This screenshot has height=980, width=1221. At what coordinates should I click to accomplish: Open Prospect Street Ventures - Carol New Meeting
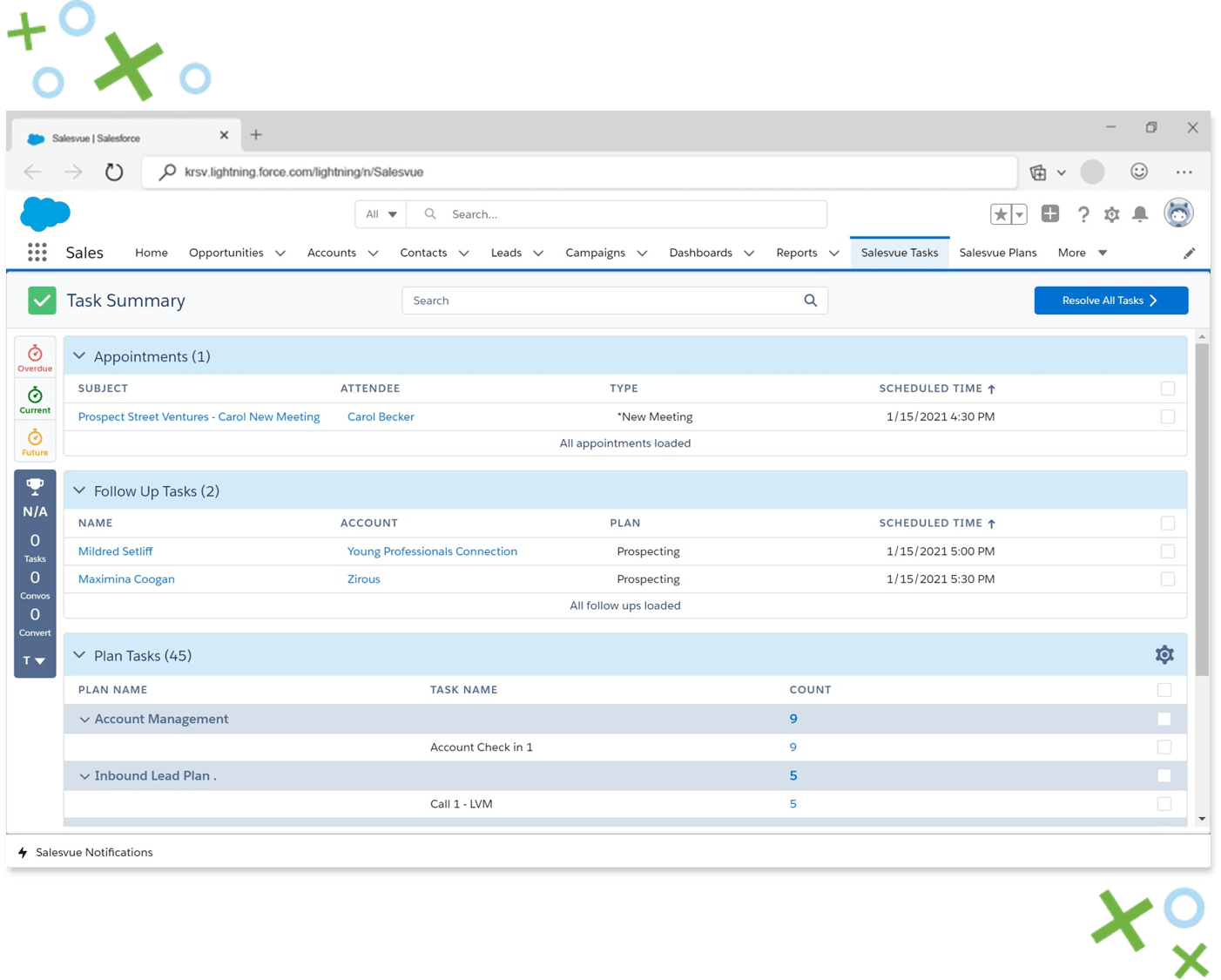199,416
